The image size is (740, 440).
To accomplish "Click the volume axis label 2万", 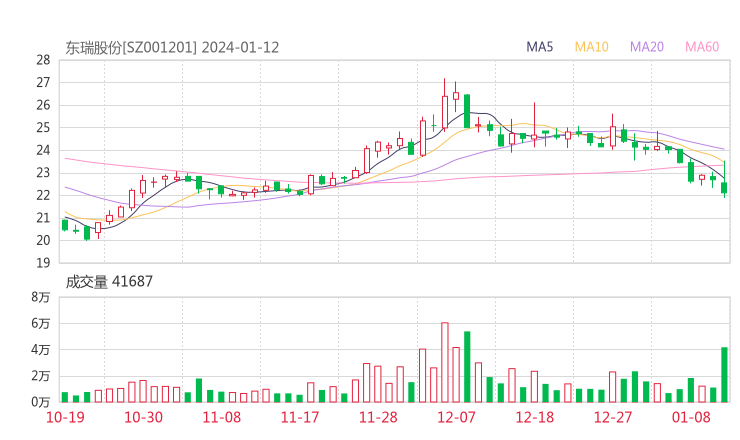I will pos(41,376).
